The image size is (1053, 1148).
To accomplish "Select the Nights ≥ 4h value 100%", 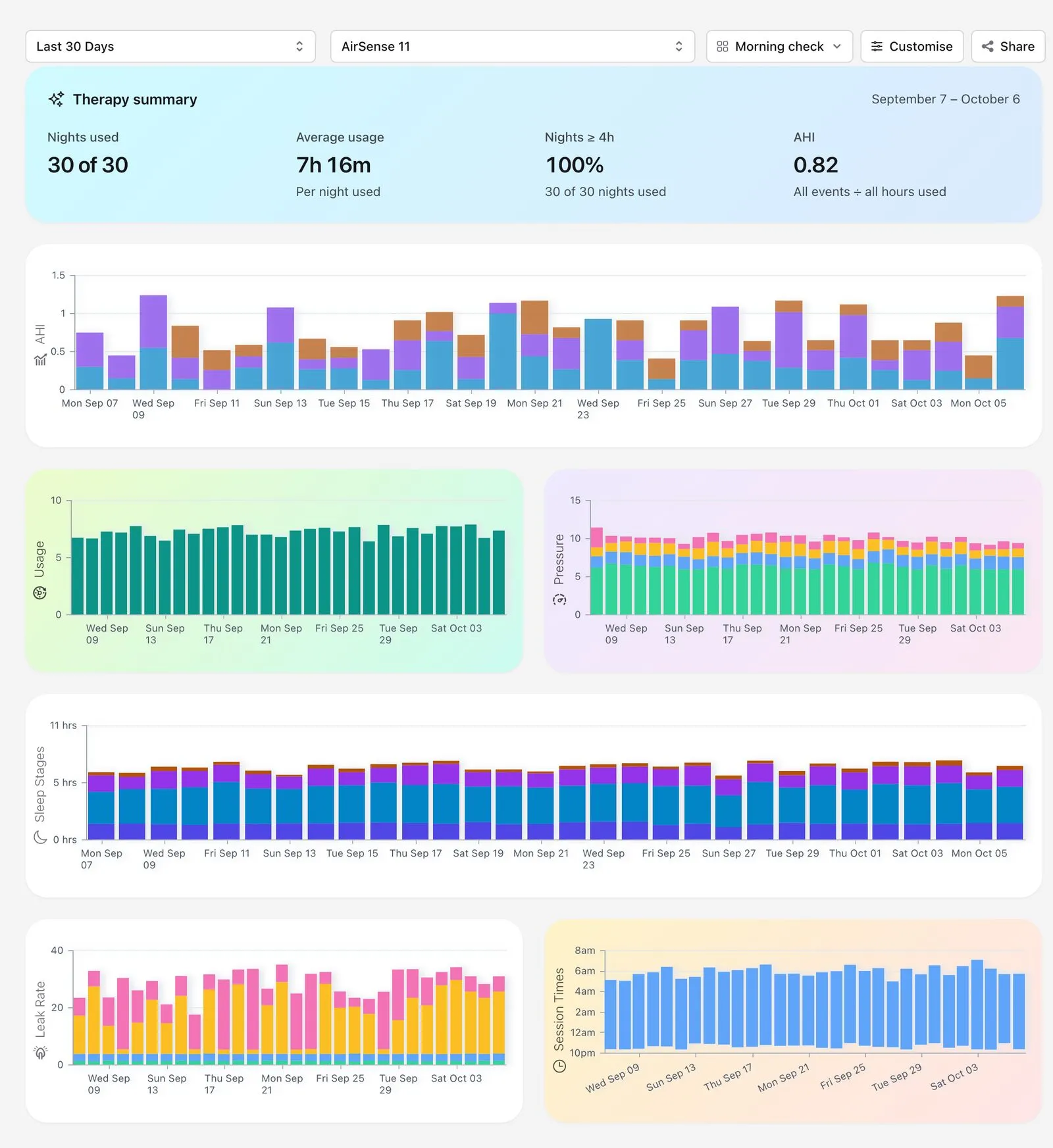I will pos(575,165).
